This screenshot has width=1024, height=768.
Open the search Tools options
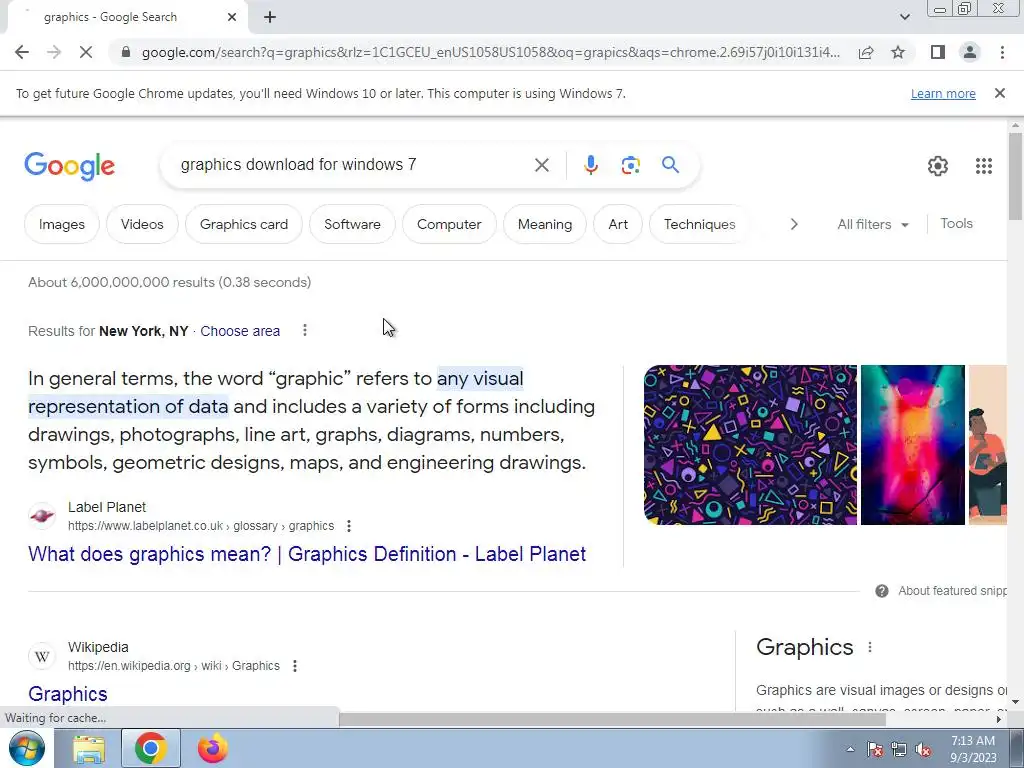(956, 223)
